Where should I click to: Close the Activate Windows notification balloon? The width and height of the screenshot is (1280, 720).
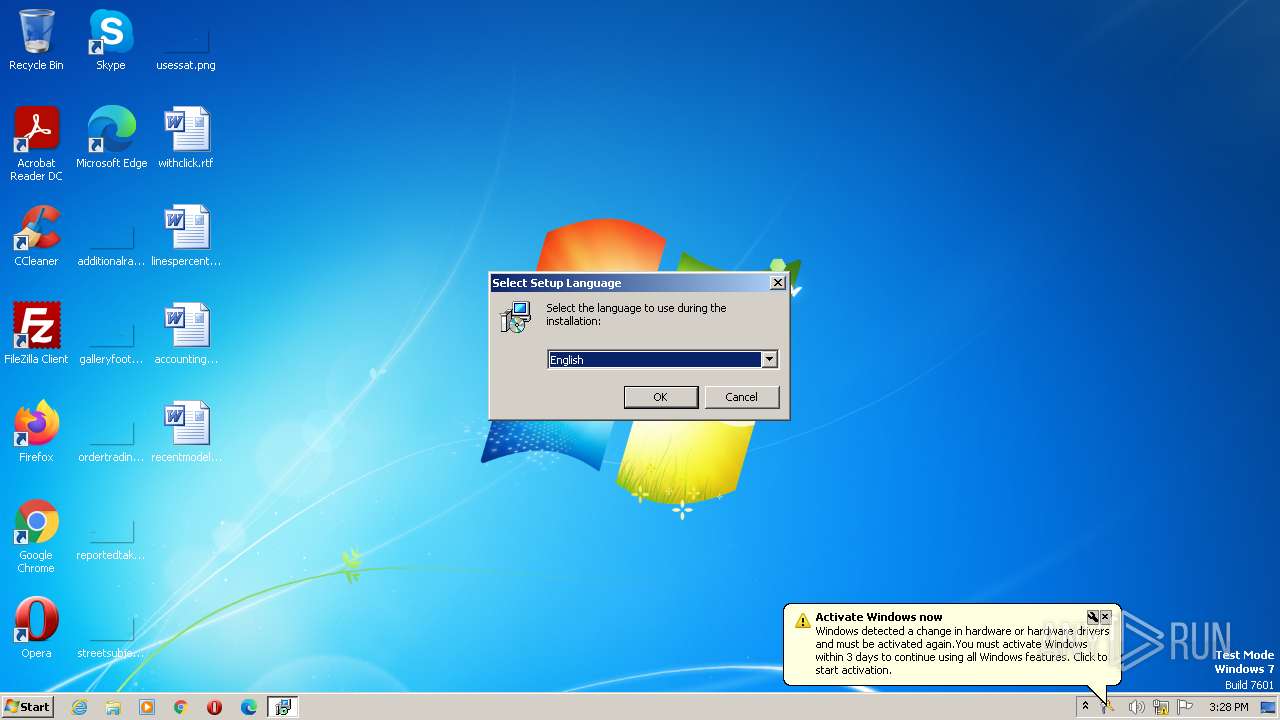click(x=1105, y=617)
